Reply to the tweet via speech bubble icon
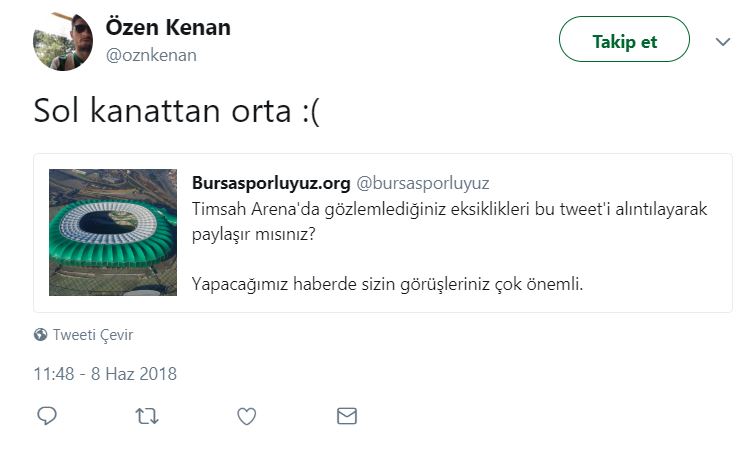The image size is (742, 451). (46, 416)
